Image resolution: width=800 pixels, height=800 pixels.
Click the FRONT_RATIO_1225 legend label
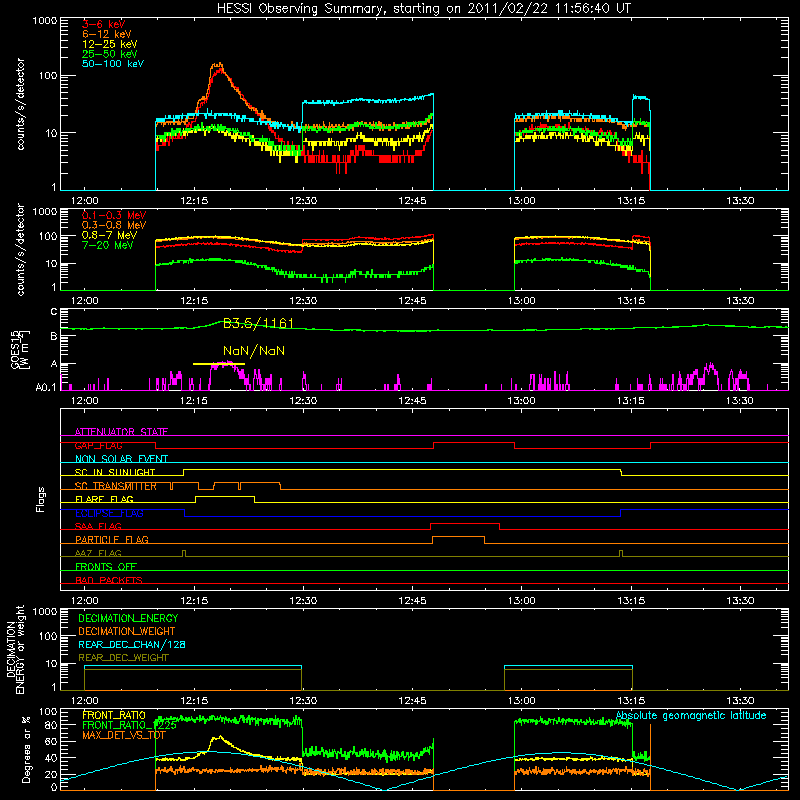point(129,725)
